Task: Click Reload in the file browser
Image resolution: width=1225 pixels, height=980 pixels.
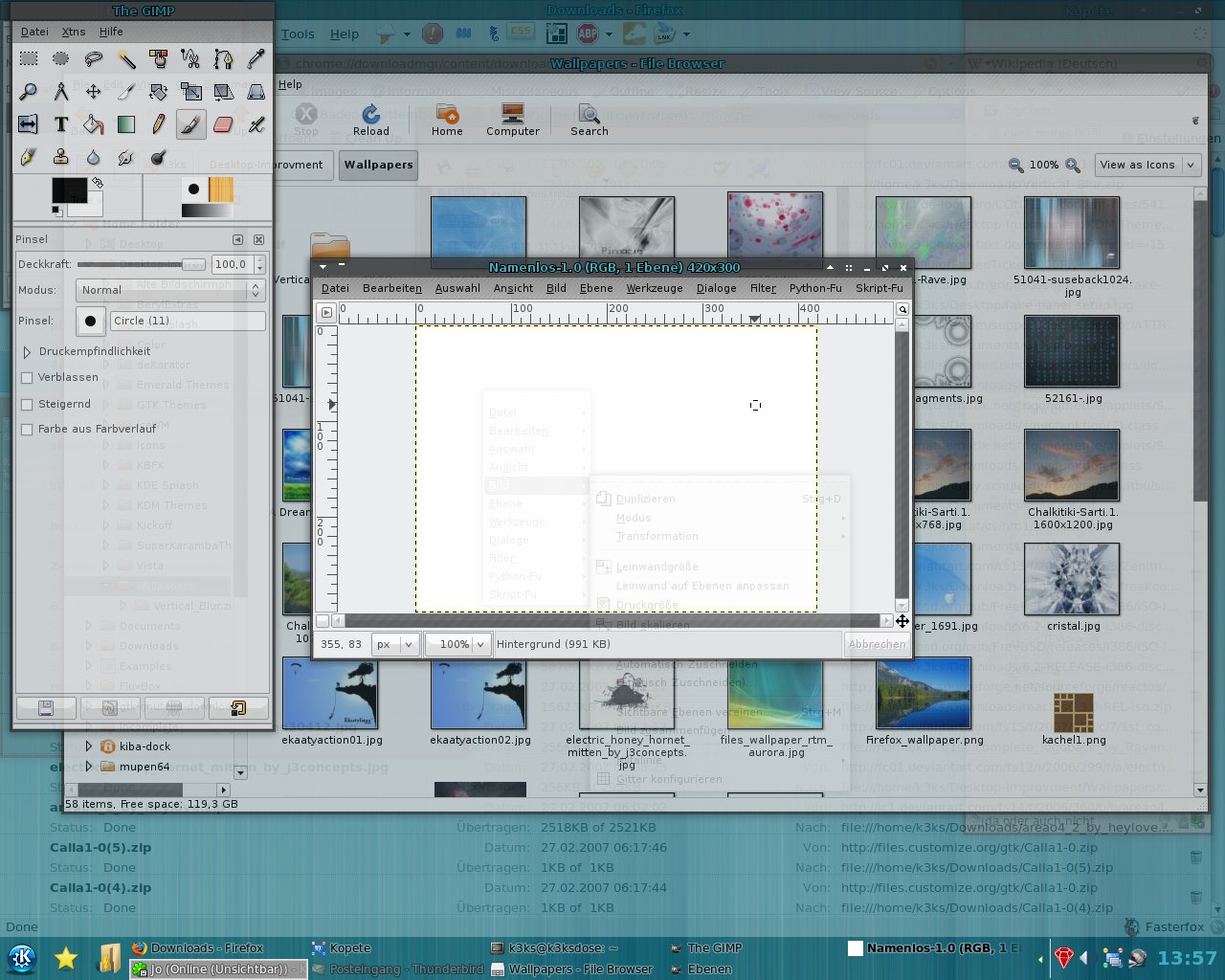Action: coord(371,121)
